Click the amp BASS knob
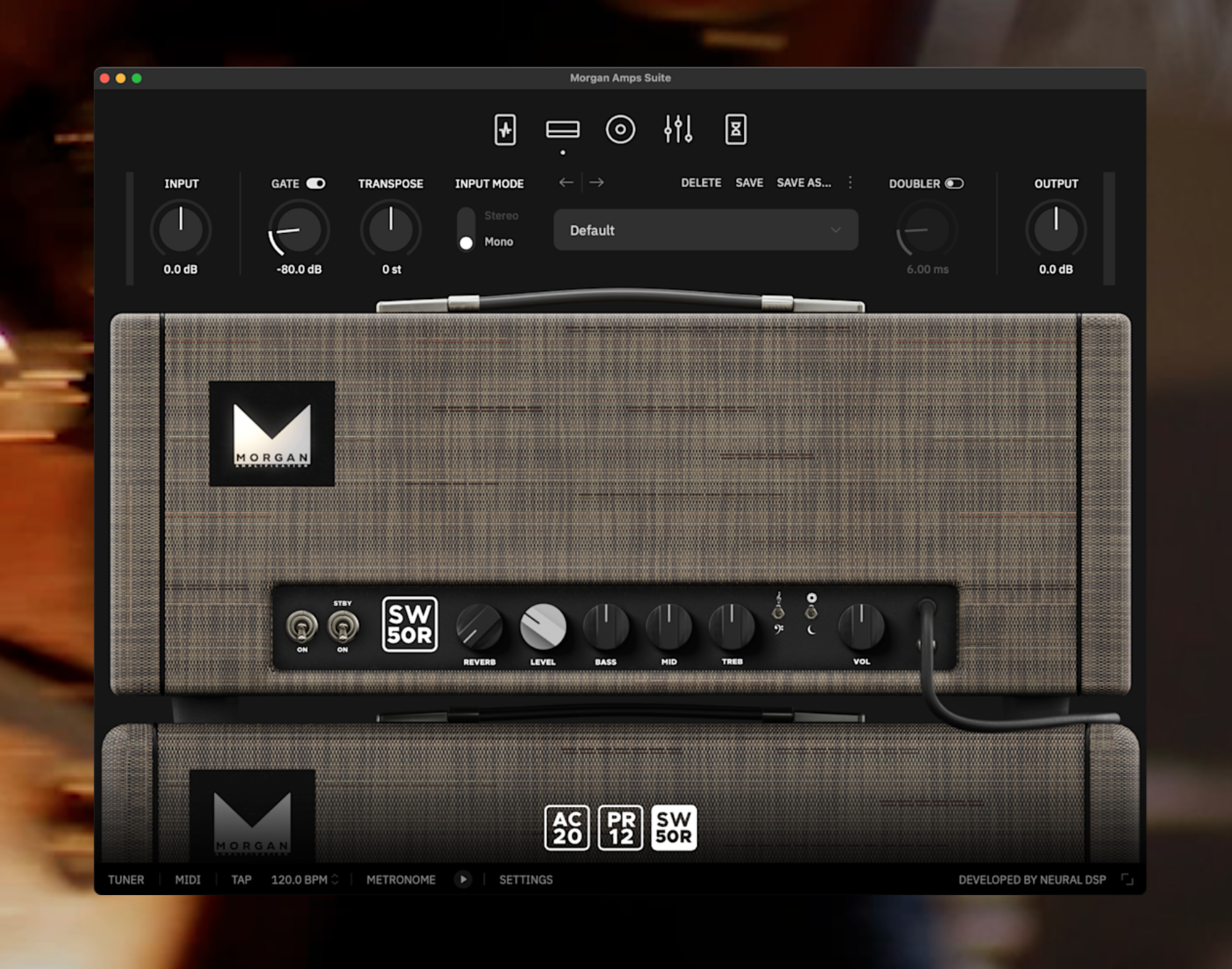 point(605,627)
